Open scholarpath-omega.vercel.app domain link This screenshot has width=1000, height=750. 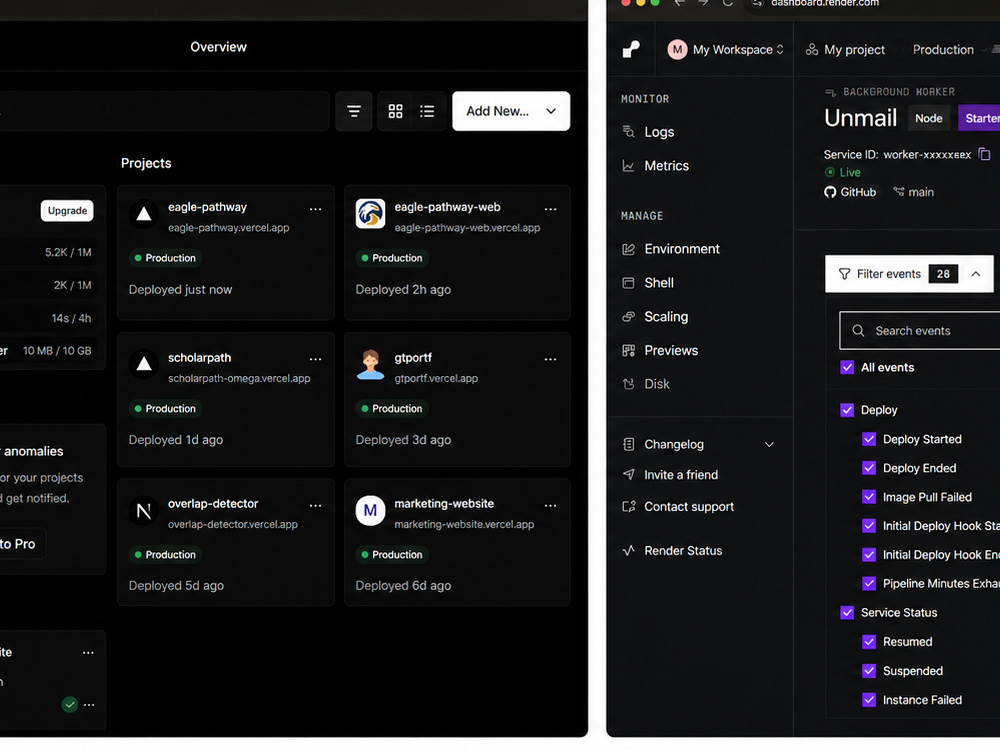point(239,378)
